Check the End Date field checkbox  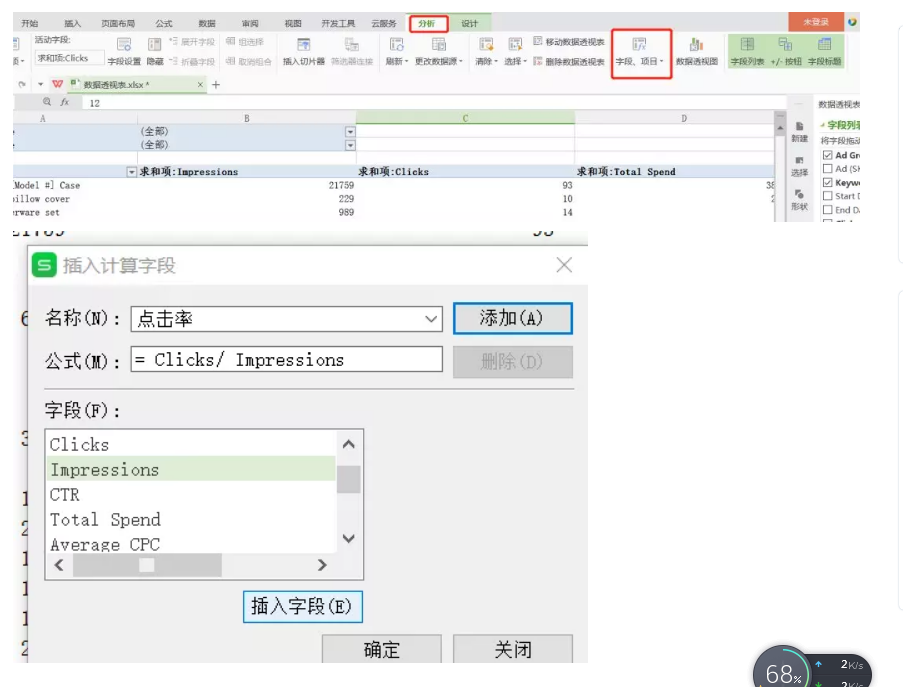(x=827, y=210)
